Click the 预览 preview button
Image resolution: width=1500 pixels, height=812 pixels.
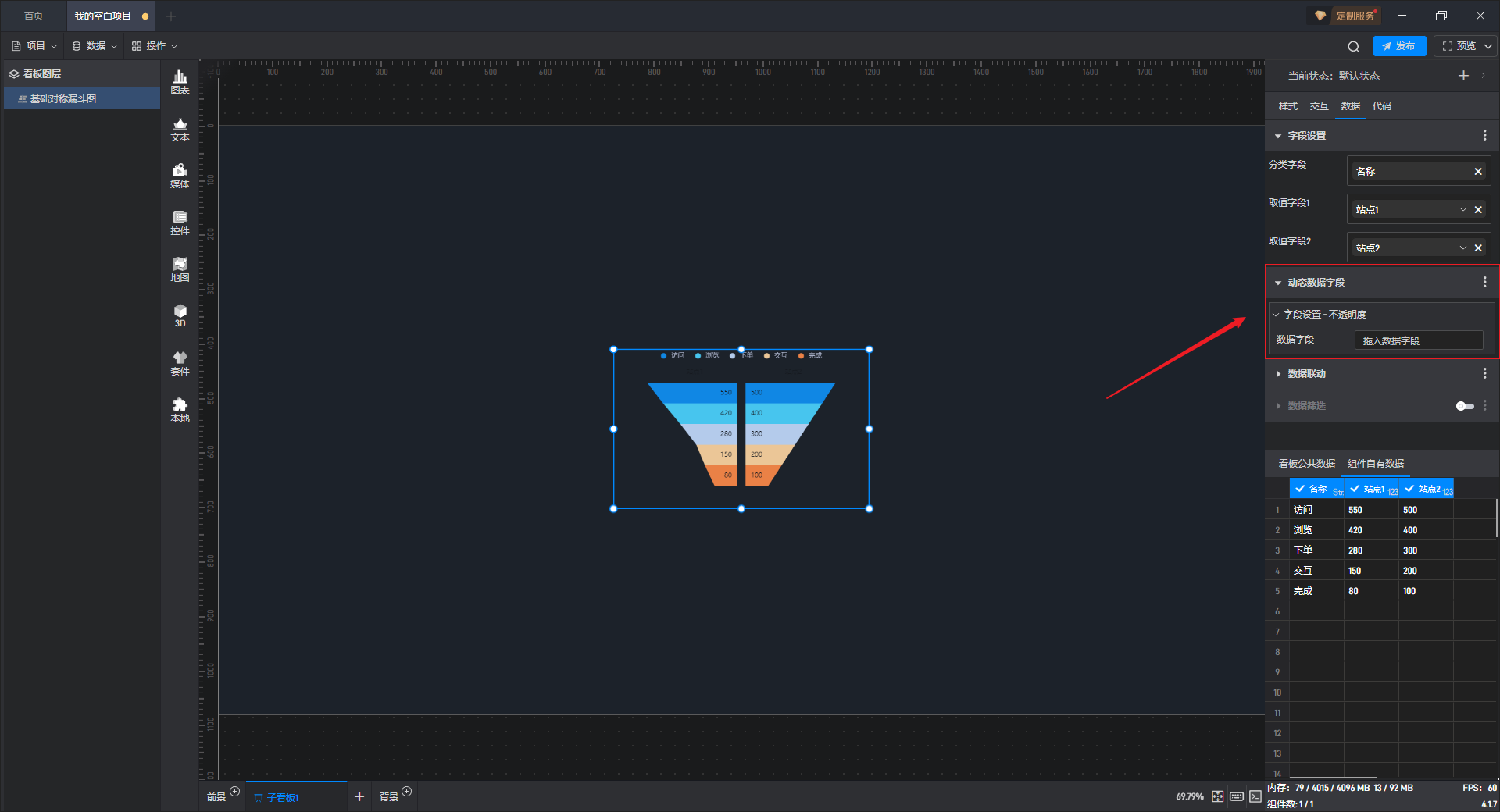[x=1459, y=46]
